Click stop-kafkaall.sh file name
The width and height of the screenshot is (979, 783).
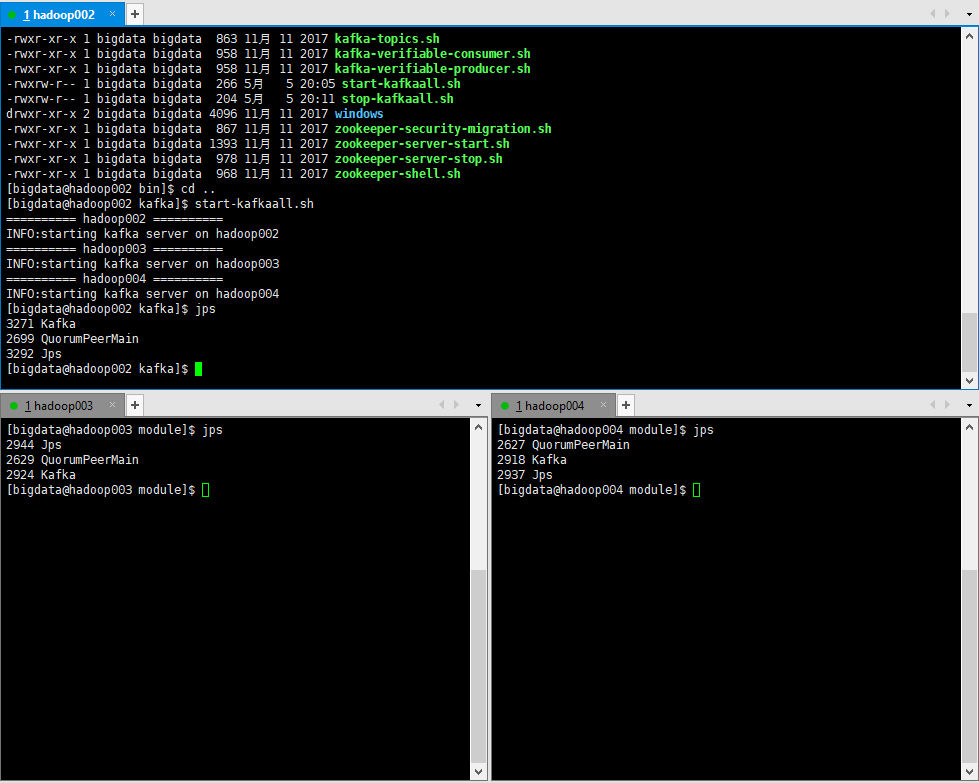pyautogui.click(x=398, y=99)
